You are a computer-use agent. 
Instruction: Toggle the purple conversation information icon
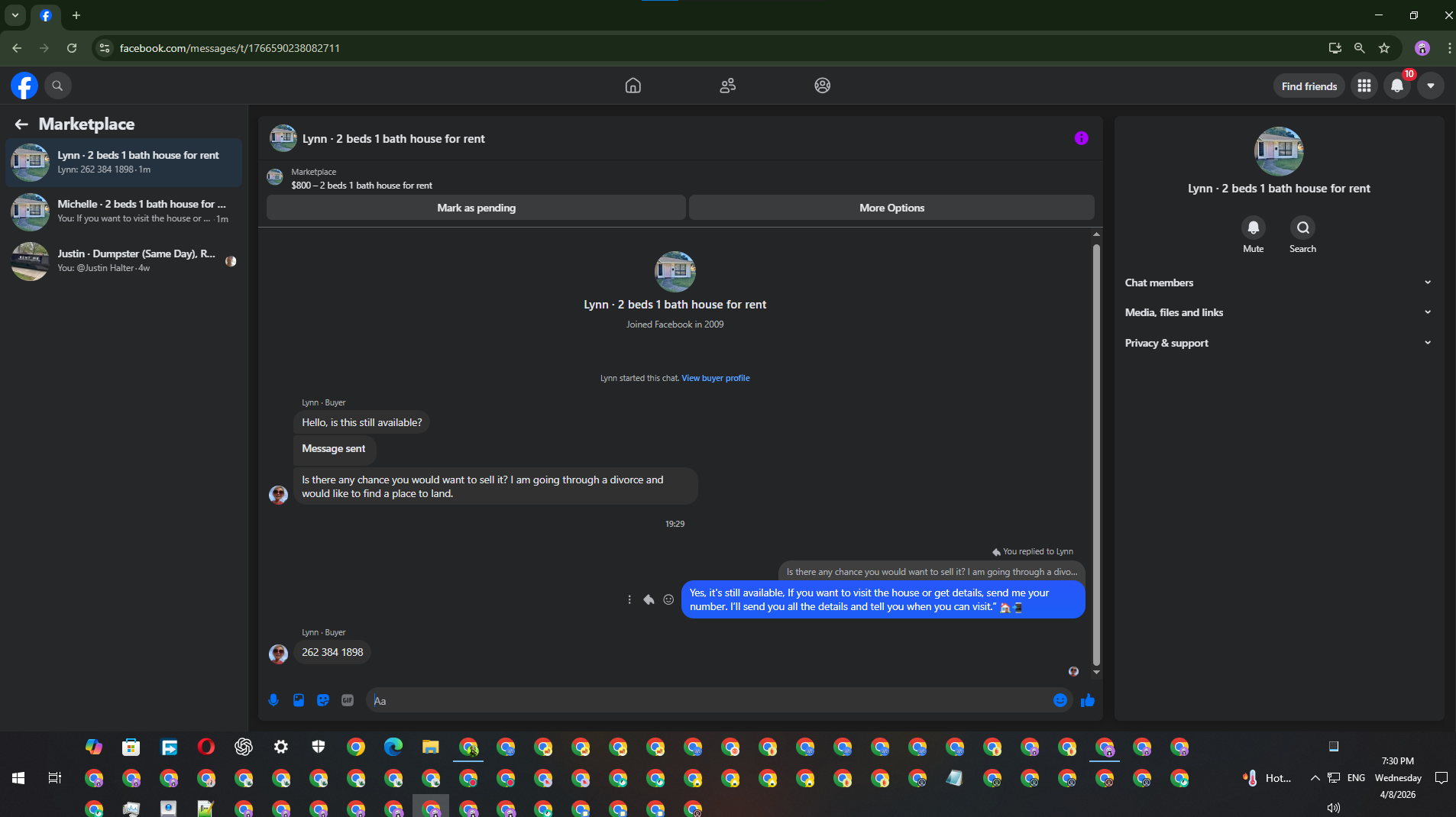[x=1081, y=138]
